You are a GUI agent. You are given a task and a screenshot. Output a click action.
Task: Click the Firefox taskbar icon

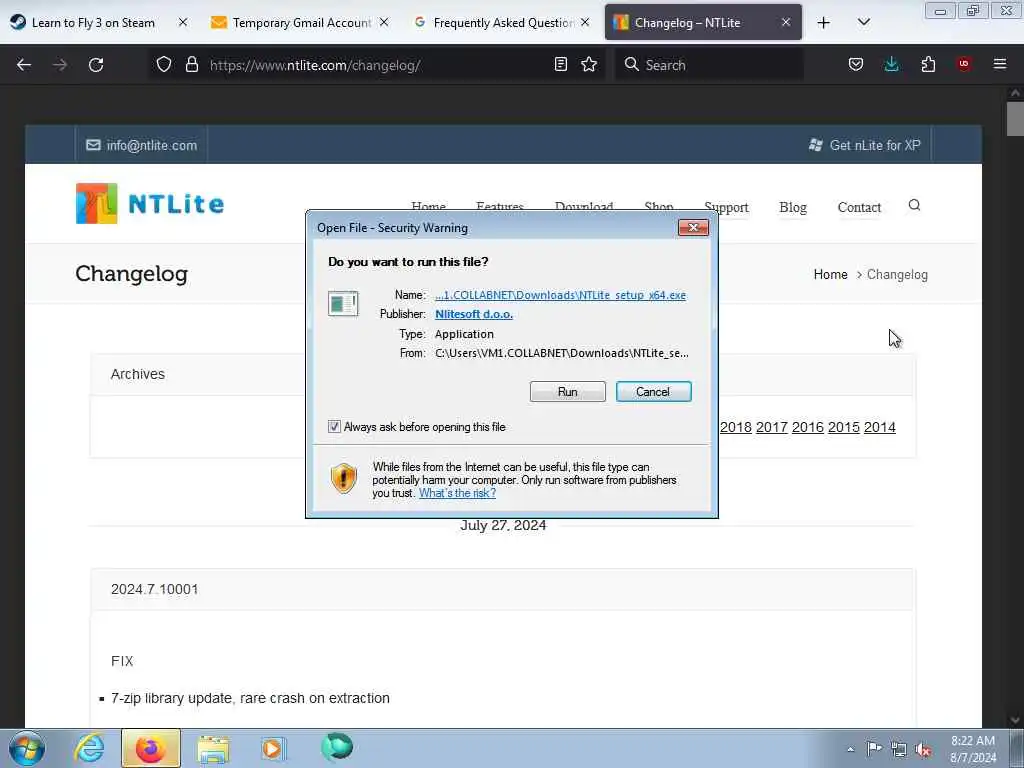coord(151,748)
